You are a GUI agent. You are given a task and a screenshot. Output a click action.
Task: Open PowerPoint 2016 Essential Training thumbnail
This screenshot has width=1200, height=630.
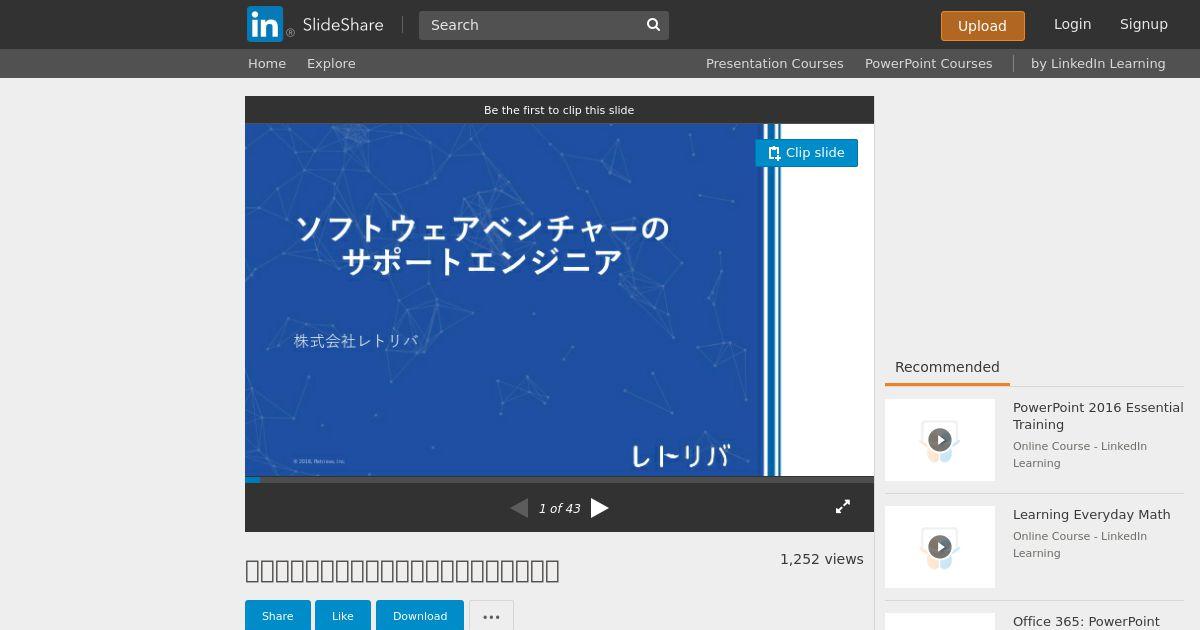click(940, 440)
